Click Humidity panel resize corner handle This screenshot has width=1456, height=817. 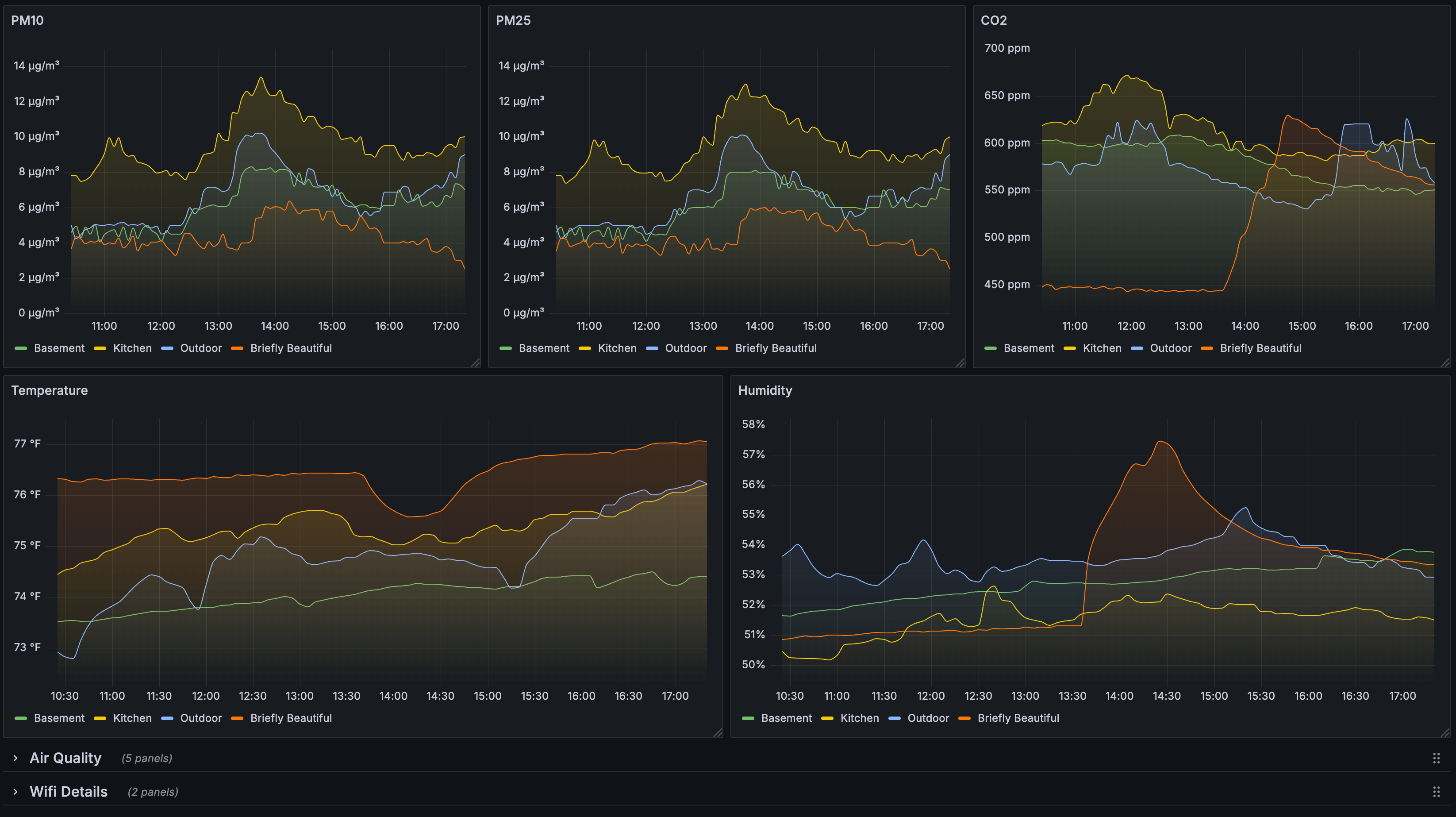[1445, 733]
